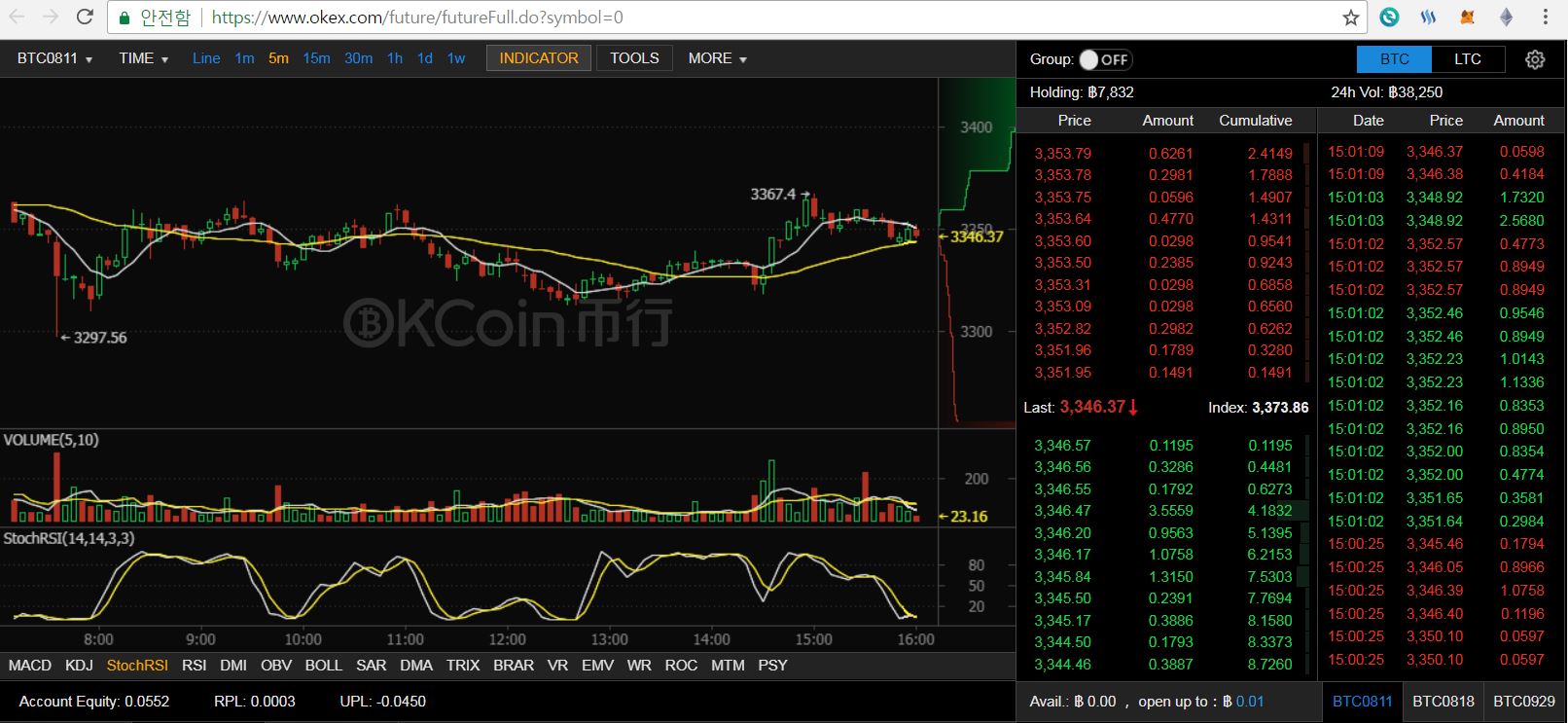The image size is (1568, 723).
Task: Select the MTM indicator
Action: 728,666
